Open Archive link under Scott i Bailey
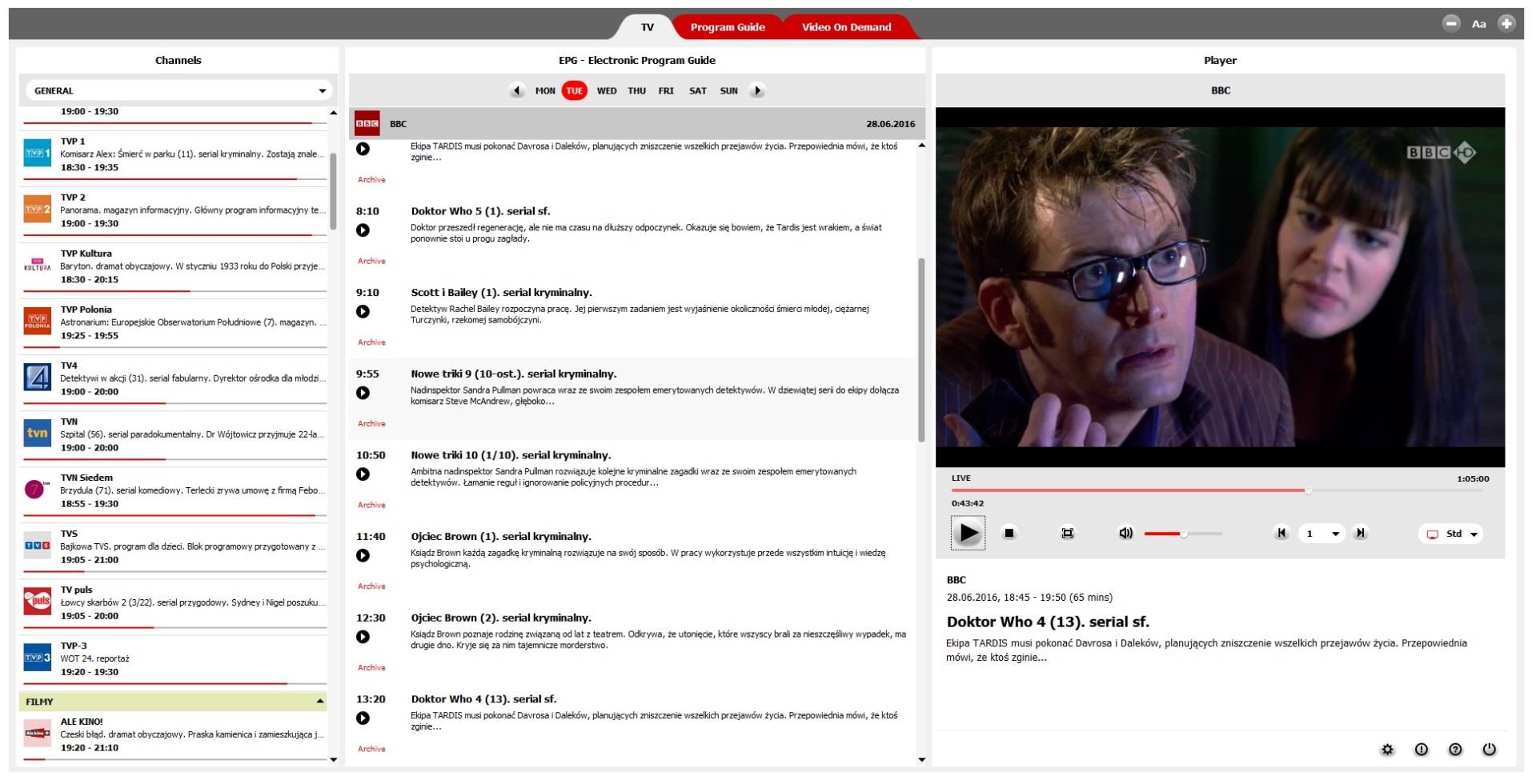This screenshot has height=784, width=1536. click(371, 342)
